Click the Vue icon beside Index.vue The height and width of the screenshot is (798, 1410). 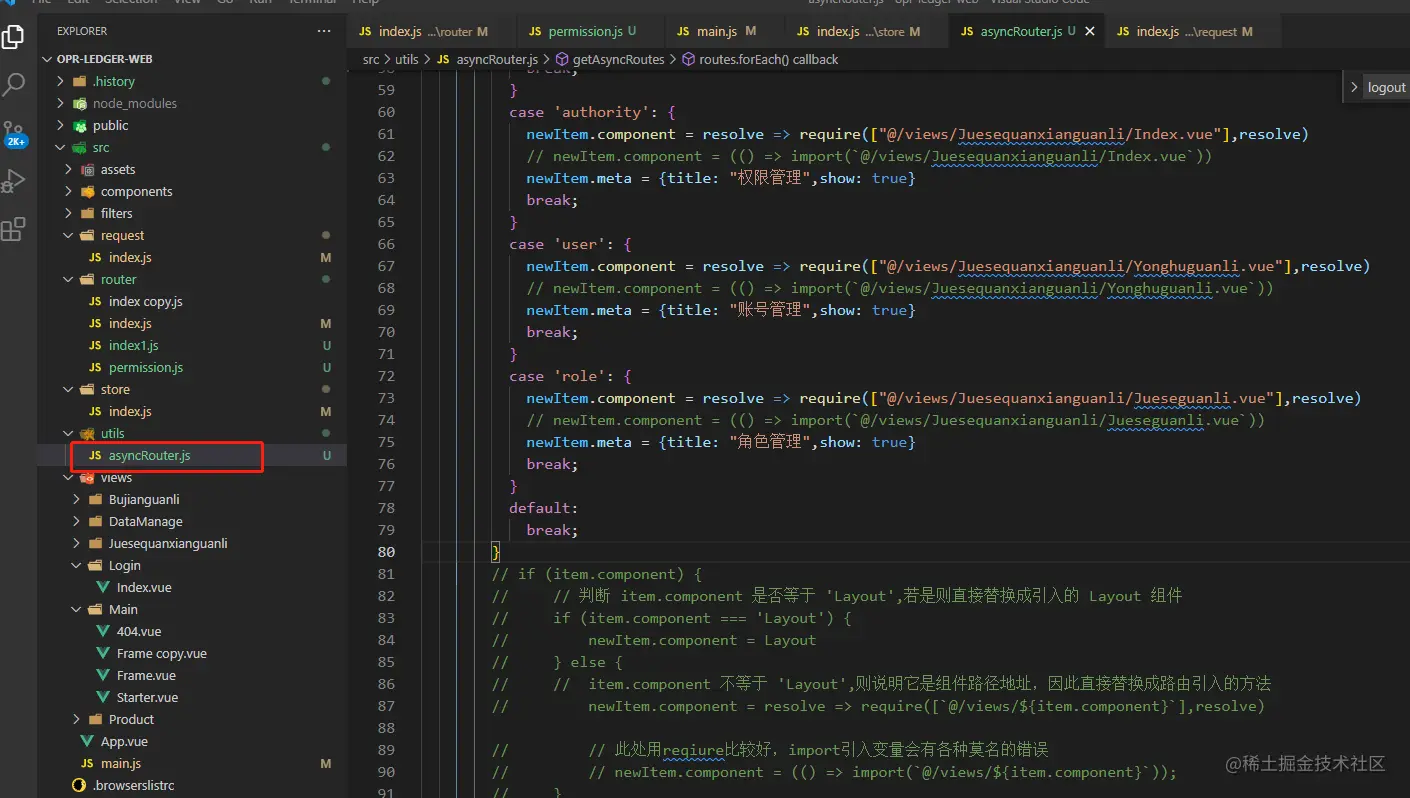click(x=104, y=587)
